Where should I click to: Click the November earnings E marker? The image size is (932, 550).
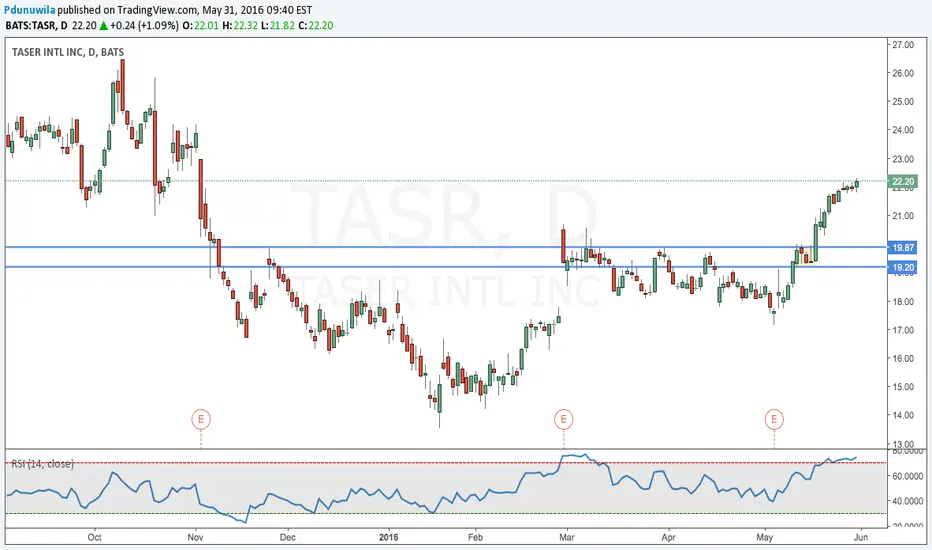pos(201,419)
